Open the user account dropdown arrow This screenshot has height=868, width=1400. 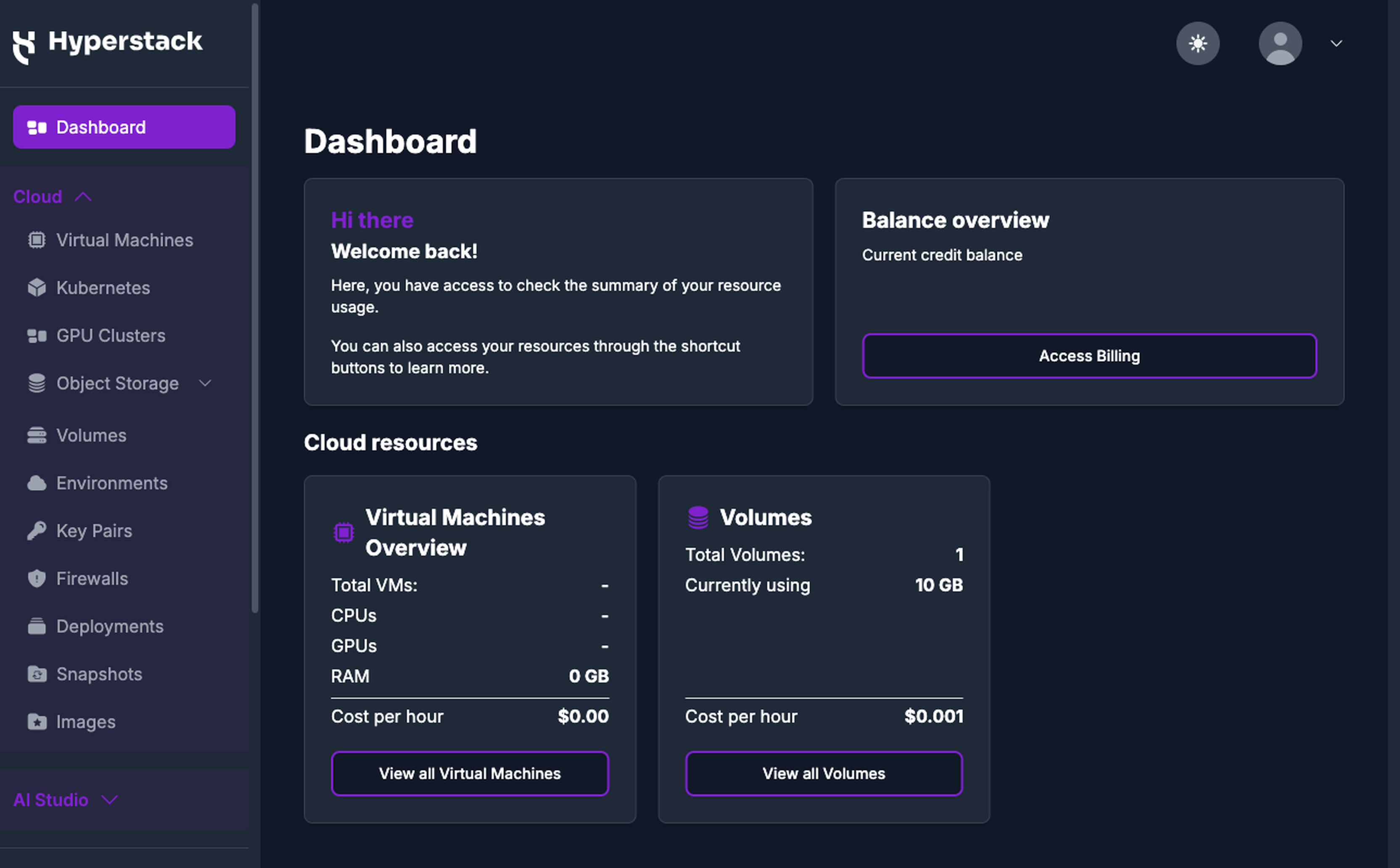tap(1336, 44)
